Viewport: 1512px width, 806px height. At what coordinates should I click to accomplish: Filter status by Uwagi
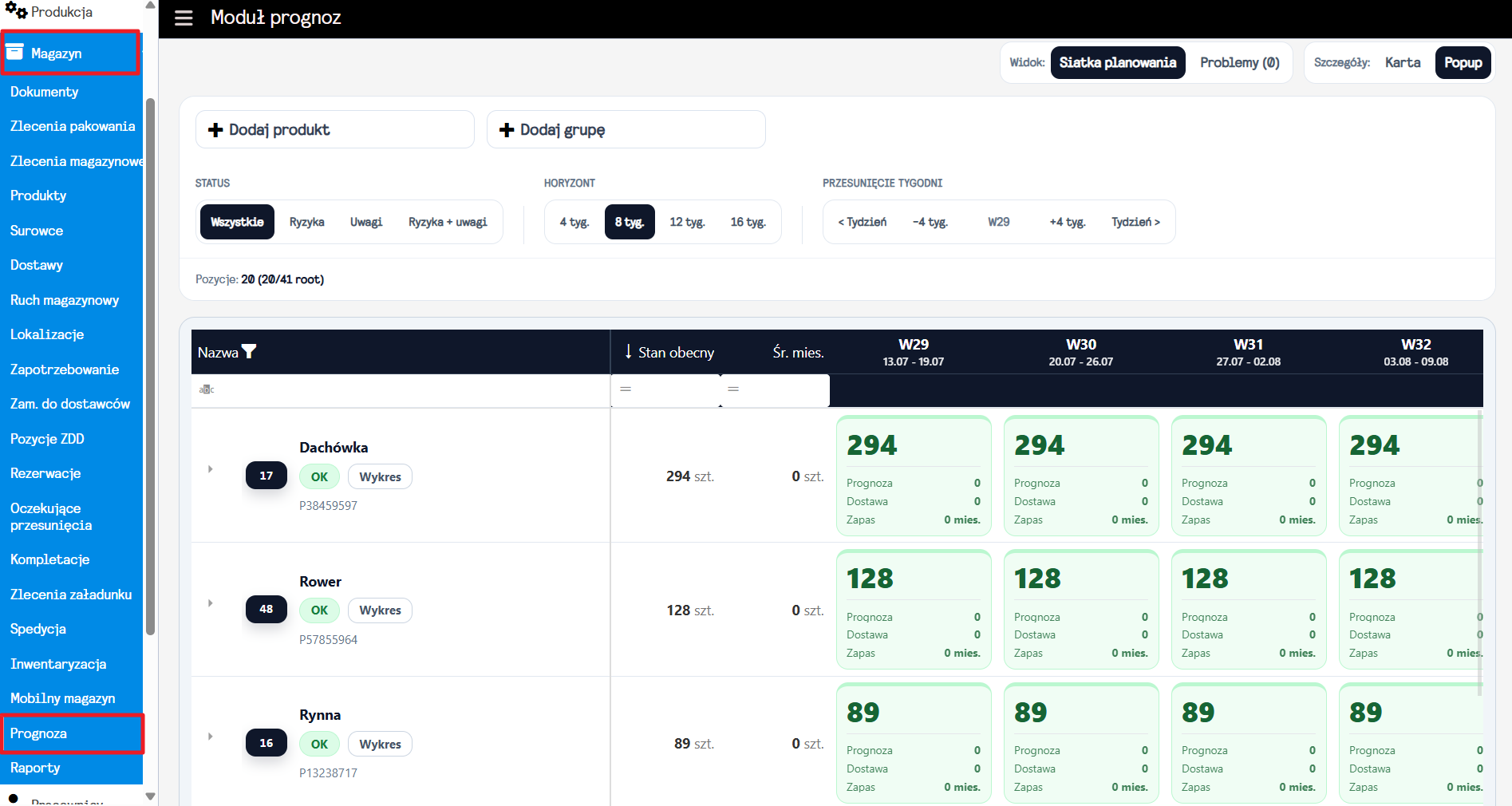tap(366, 222)
